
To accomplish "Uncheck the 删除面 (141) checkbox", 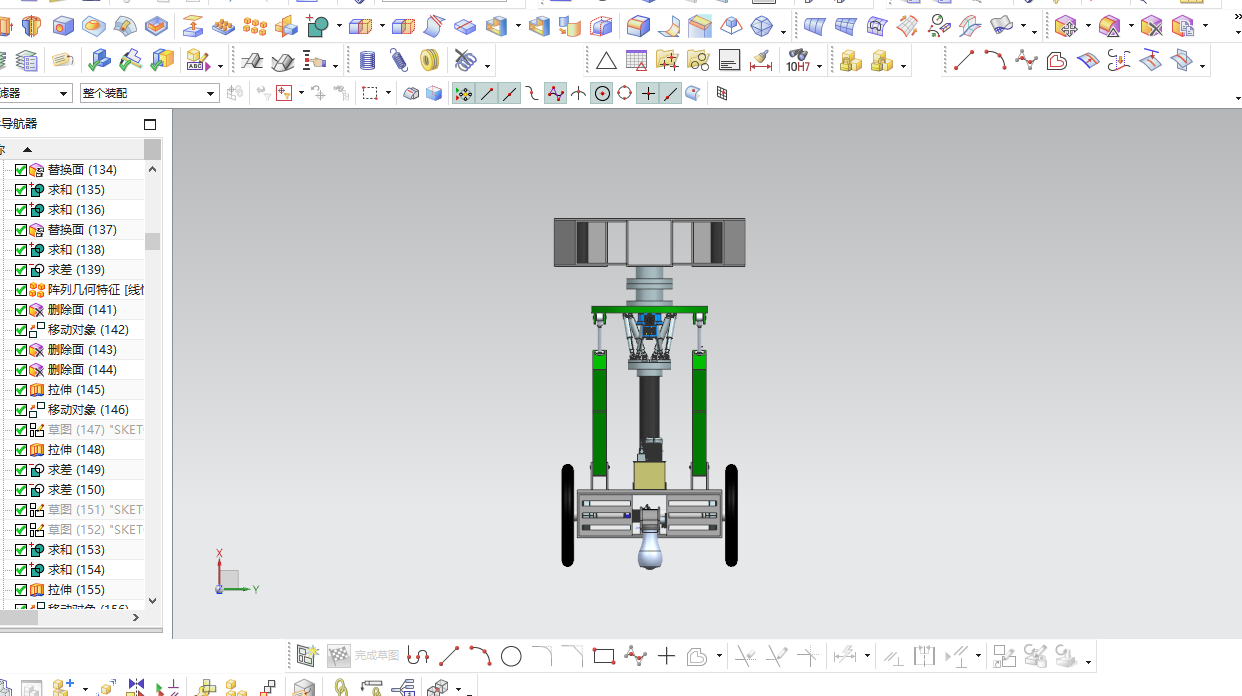I will (21, 310).
